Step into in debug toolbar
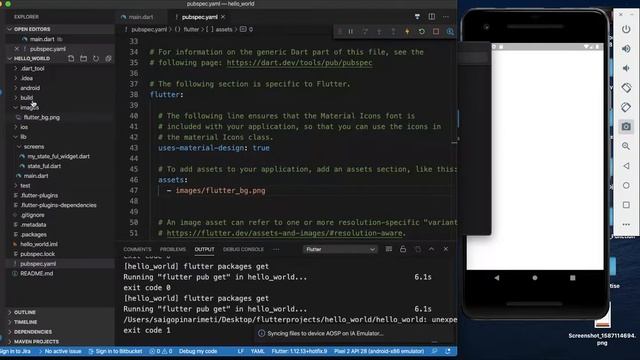 click(379, 31)
